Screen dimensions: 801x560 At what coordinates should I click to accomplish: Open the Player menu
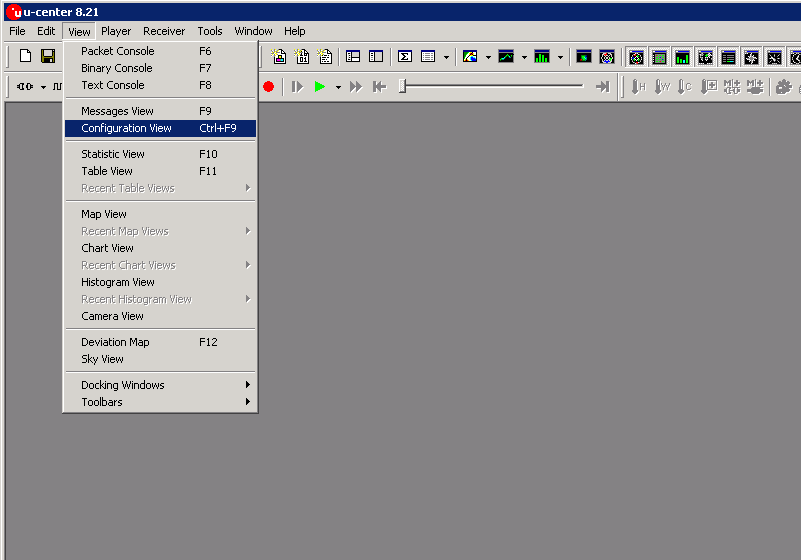click(116, 31)
